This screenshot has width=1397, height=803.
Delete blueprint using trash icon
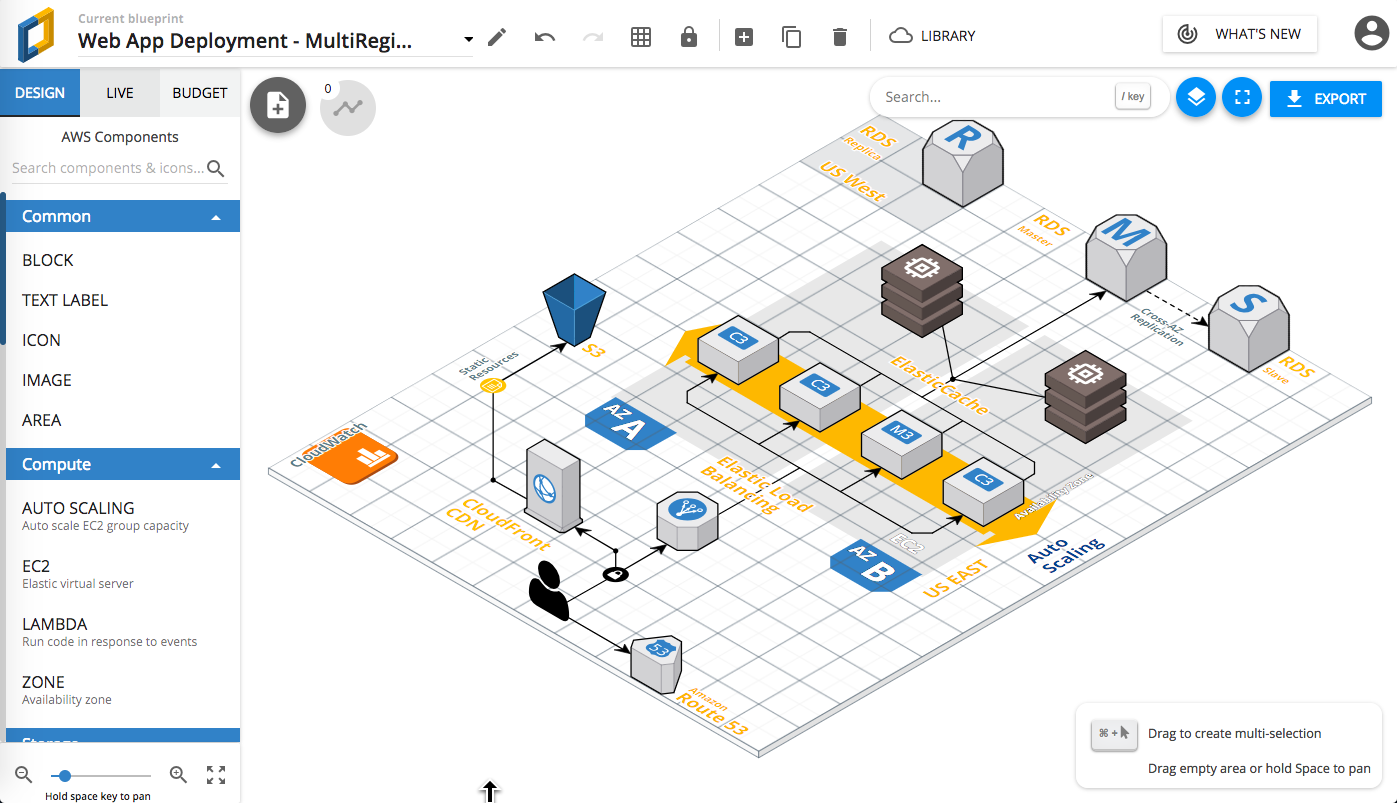click(x=840, y=37)
